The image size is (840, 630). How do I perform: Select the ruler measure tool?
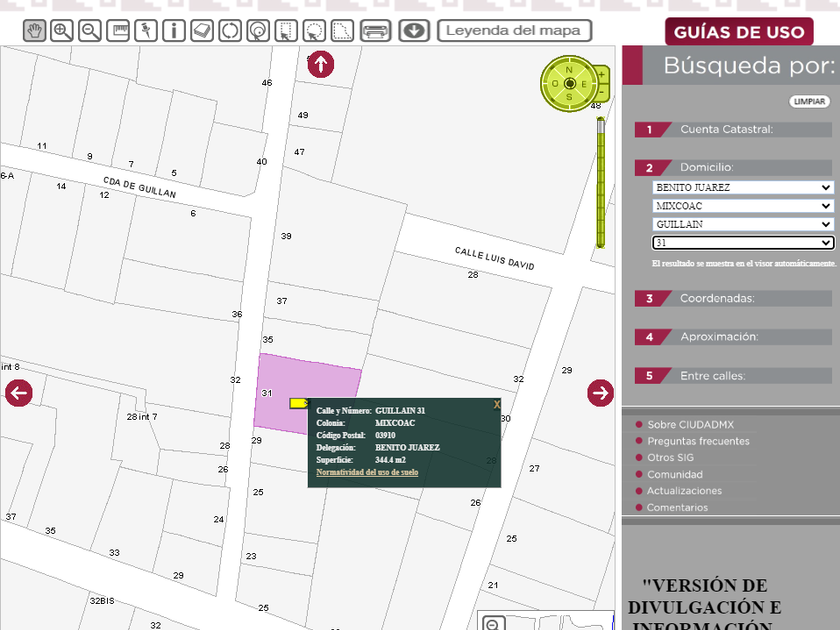[118, 31]
